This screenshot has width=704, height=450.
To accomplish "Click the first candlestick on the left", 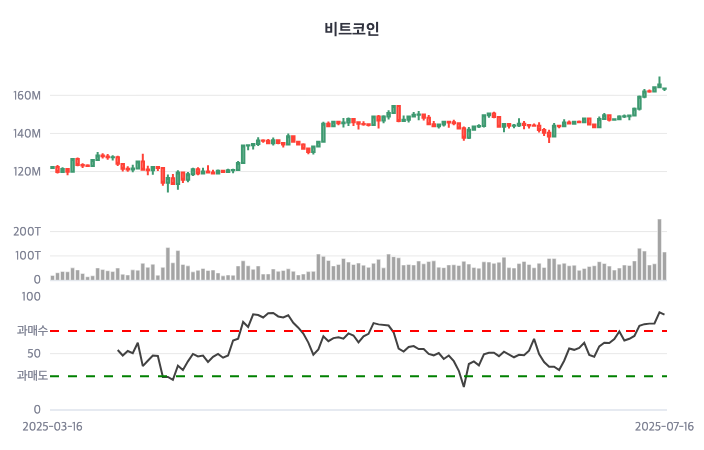I will [53, 168].
